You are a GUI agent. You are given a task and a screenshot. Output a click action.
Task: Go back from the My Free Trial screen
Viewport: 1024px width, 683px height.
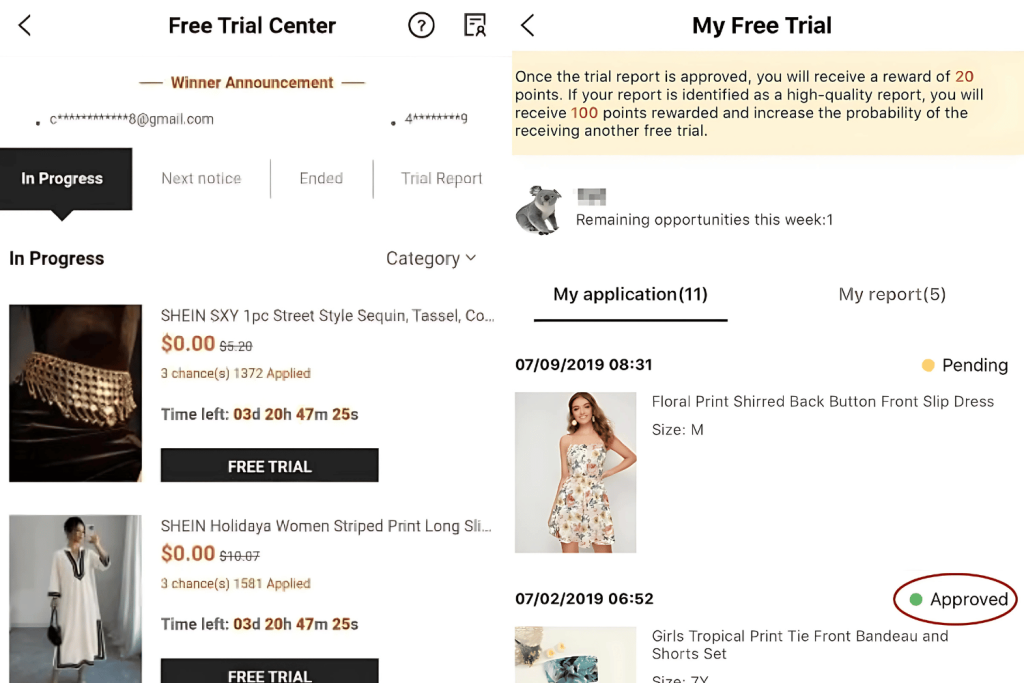pos(527,25)
